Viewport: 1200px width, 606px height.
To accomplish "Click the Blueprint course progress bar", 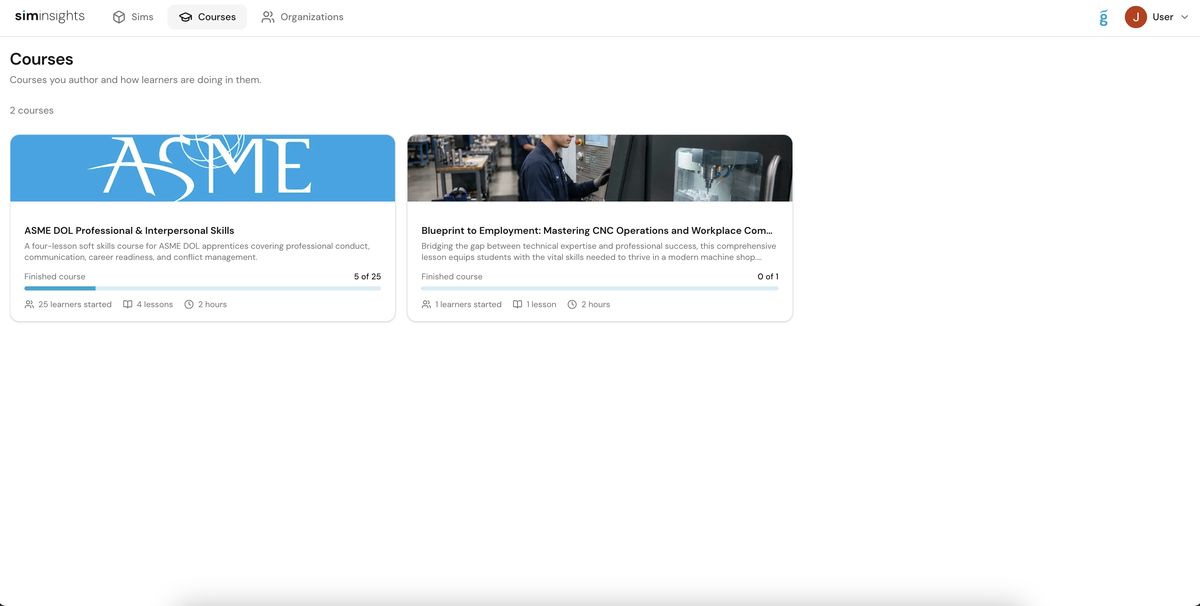I will [x=600, y=288].
